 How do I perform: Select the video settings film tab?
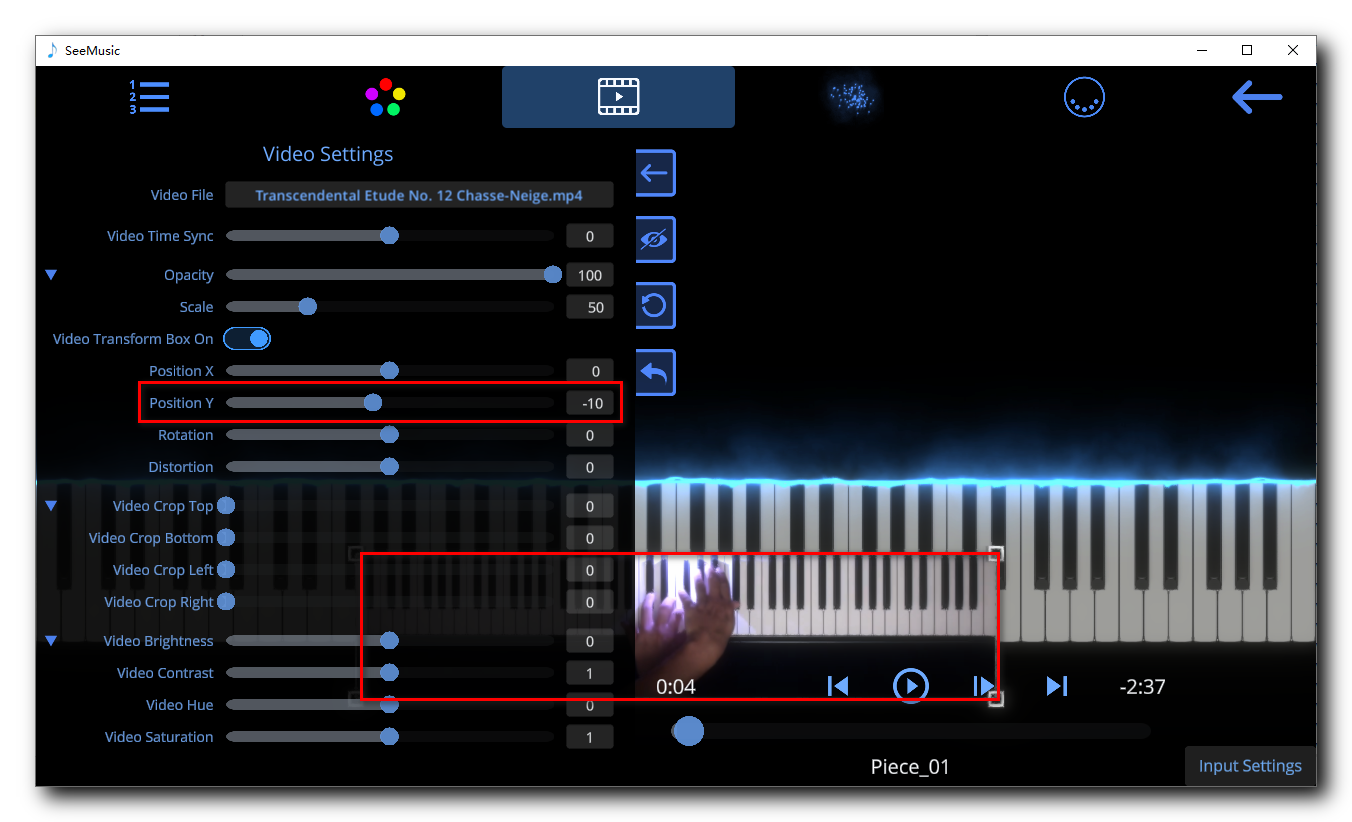(x=618, y=97)
